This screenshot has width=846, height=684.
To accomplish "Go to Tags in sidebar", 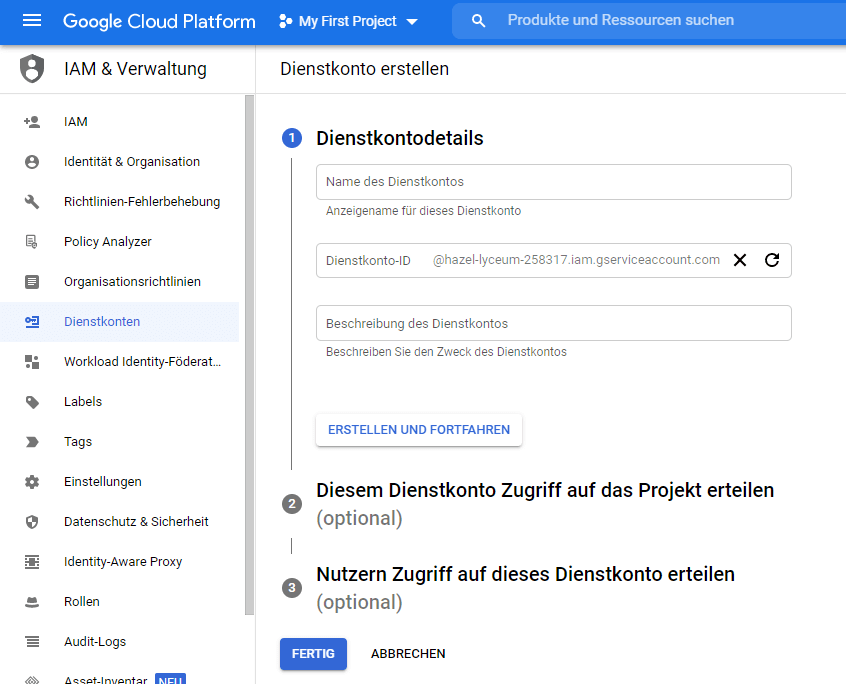I will pos(120,442).
